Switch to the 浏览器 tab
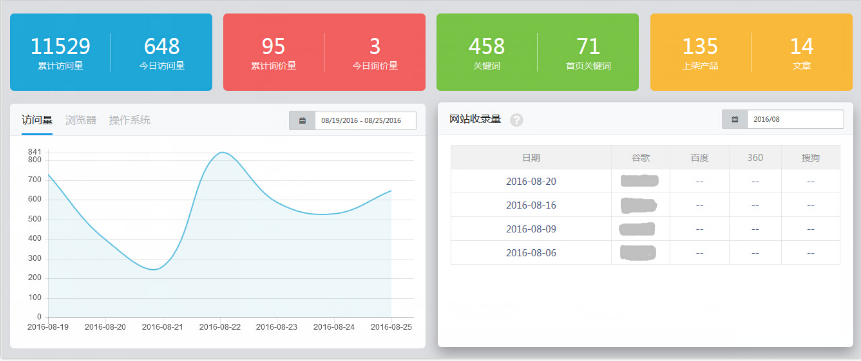The image size is (861, 361). pyautogui.click(x=81, y=120)
